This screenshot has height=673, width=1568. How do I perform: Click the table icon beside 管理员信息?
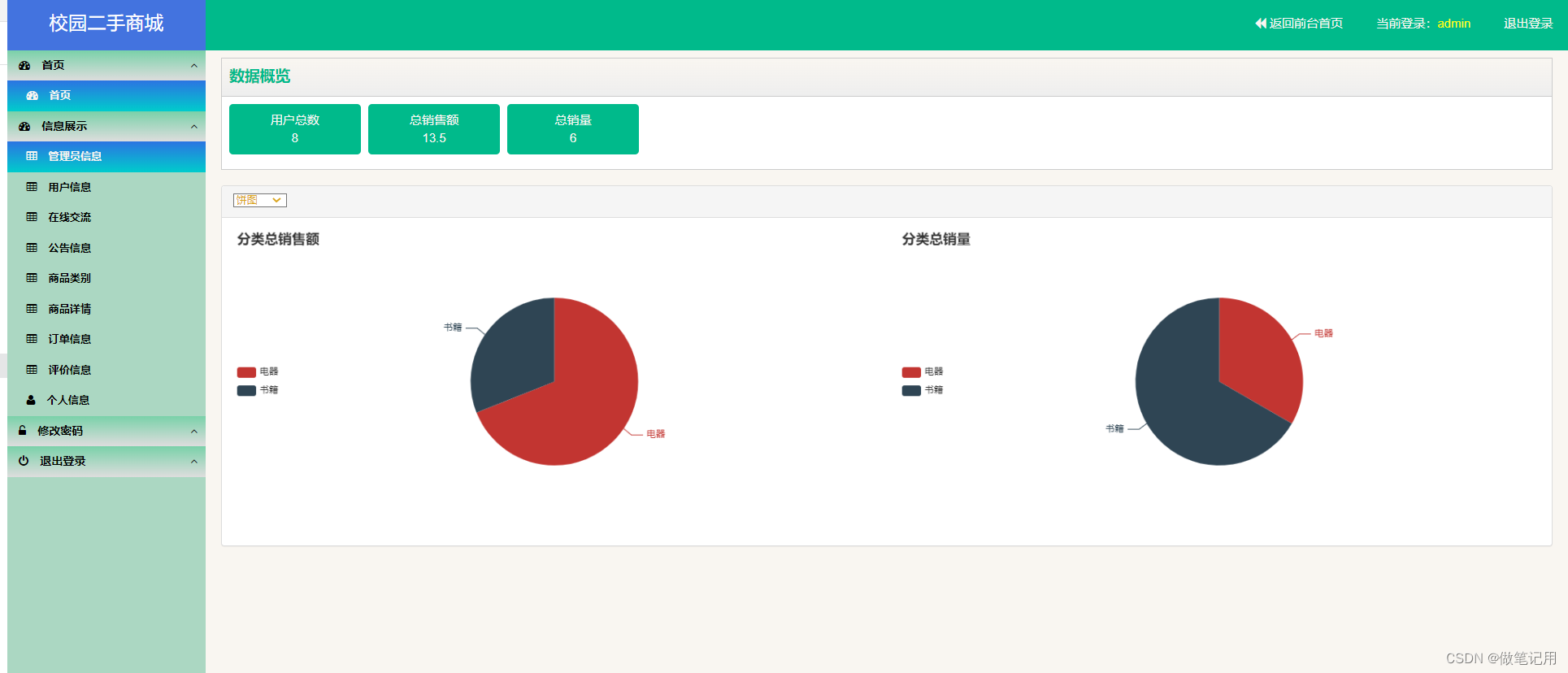[32, 156]
